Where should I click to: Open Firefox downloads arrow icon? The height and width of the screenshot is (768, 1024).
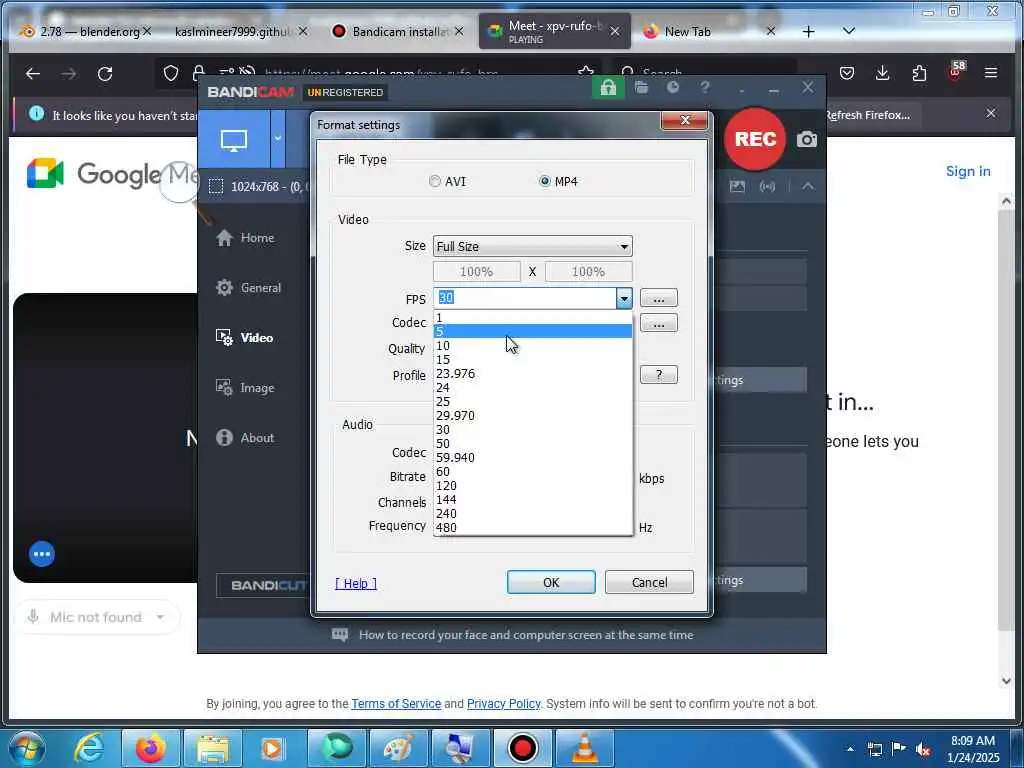click(882, 72)
